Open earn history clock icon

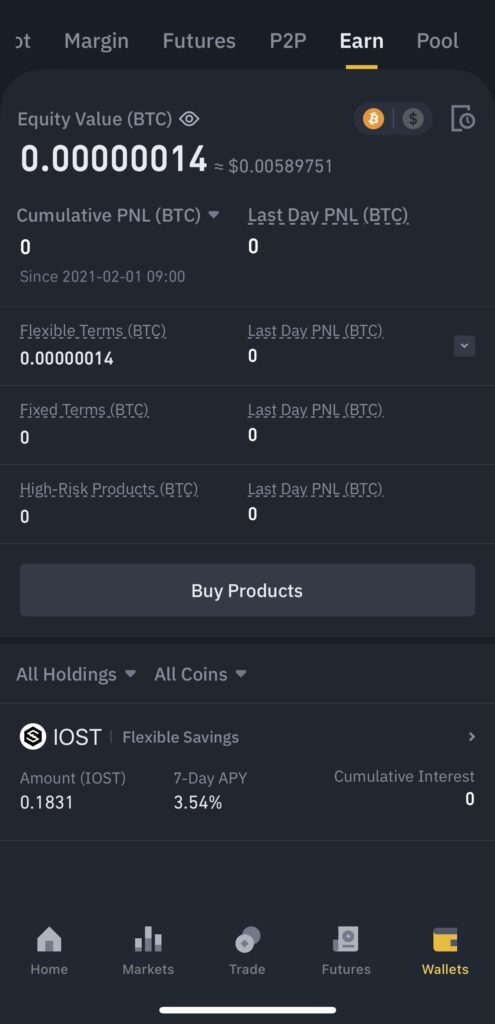coord(463,119)
